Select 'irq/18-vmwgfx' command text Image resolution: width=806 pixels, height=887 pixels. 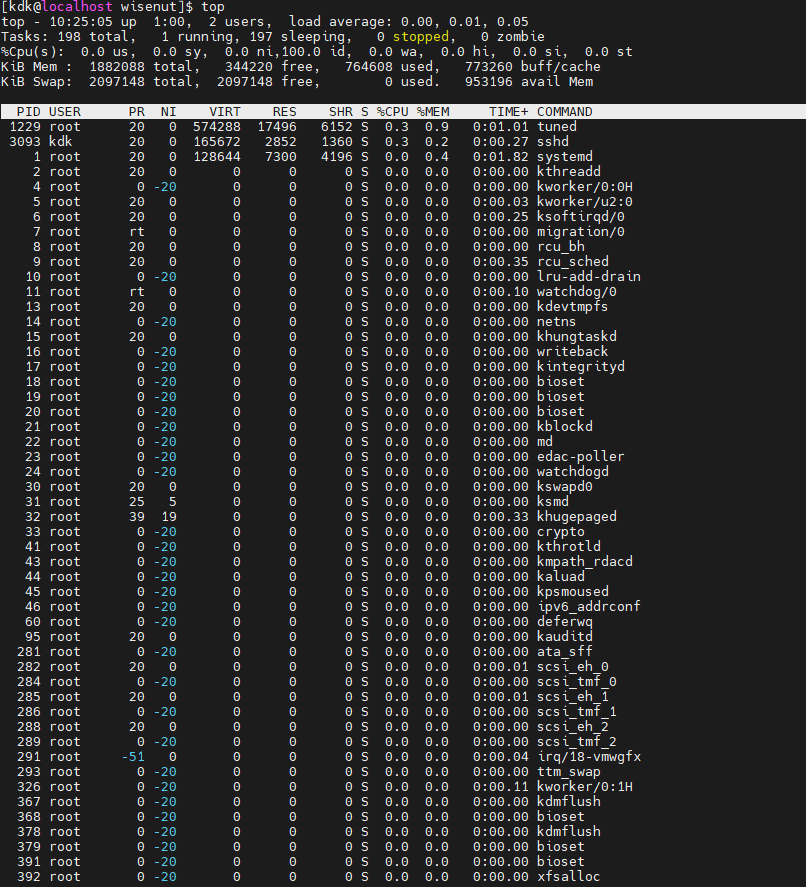point(589,756)
